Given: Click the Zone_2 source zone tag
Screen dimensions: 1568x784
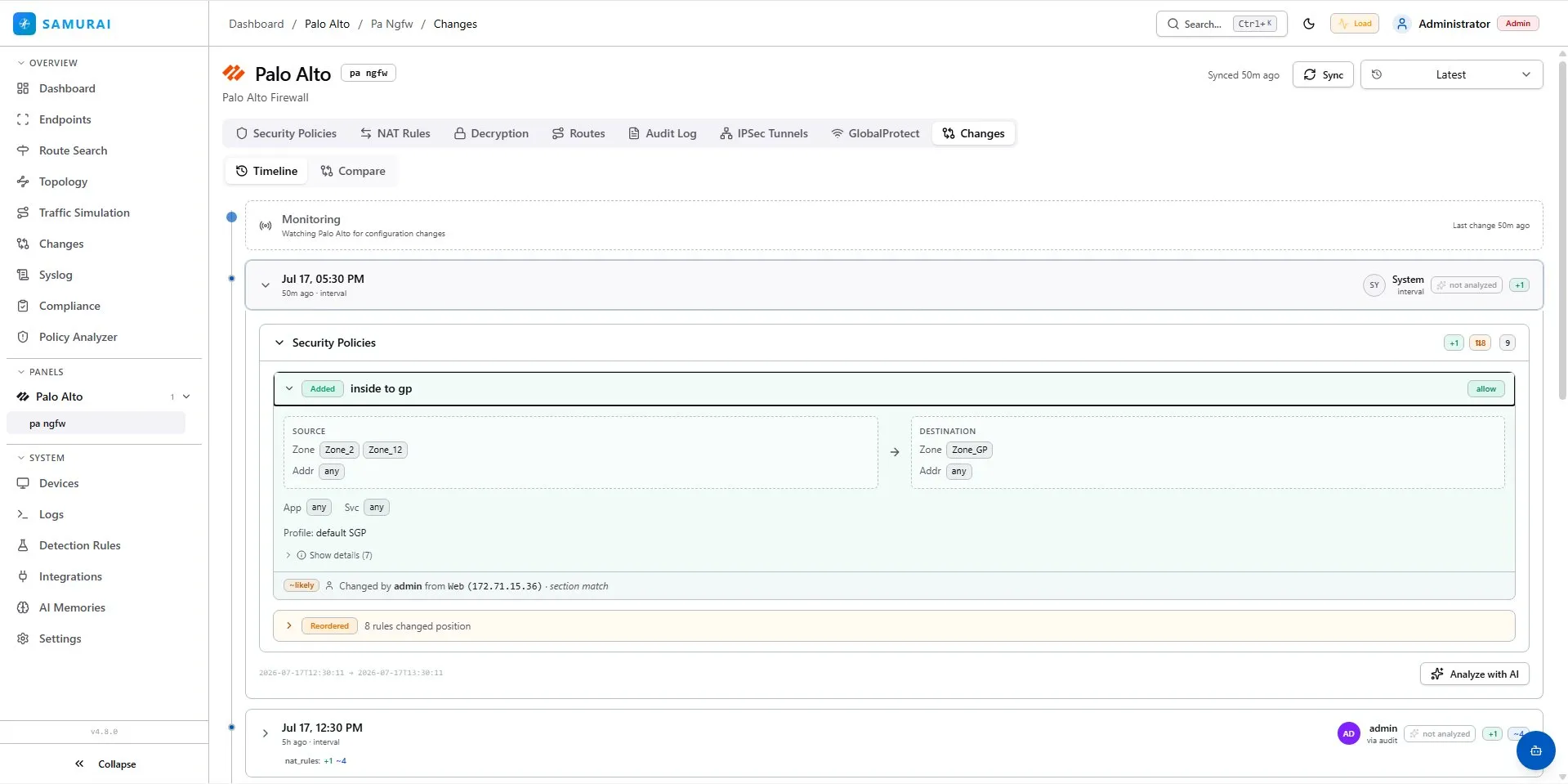Looking at the screenshot, I should pos(339,450).
